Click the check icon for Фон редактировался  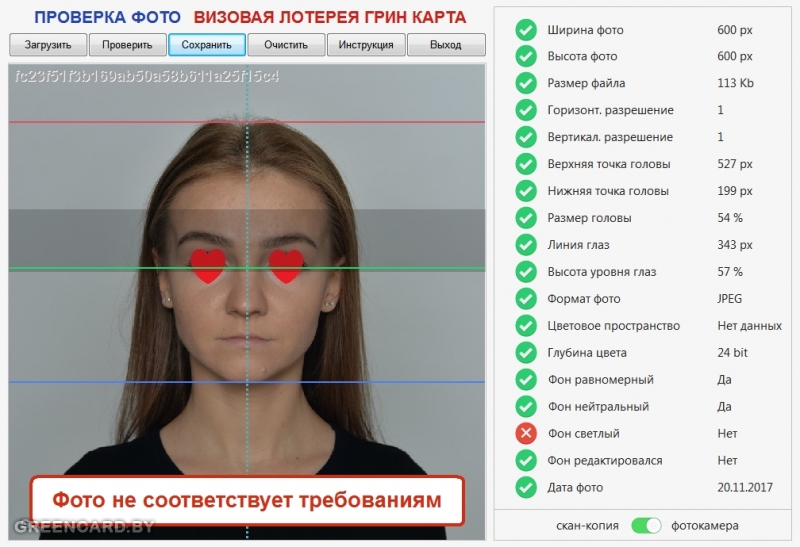coord(526,460)
